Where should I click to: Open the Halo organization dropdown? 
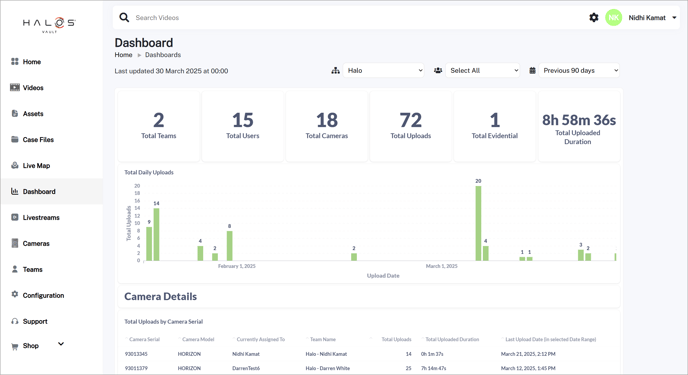click(x=383, y=70)
